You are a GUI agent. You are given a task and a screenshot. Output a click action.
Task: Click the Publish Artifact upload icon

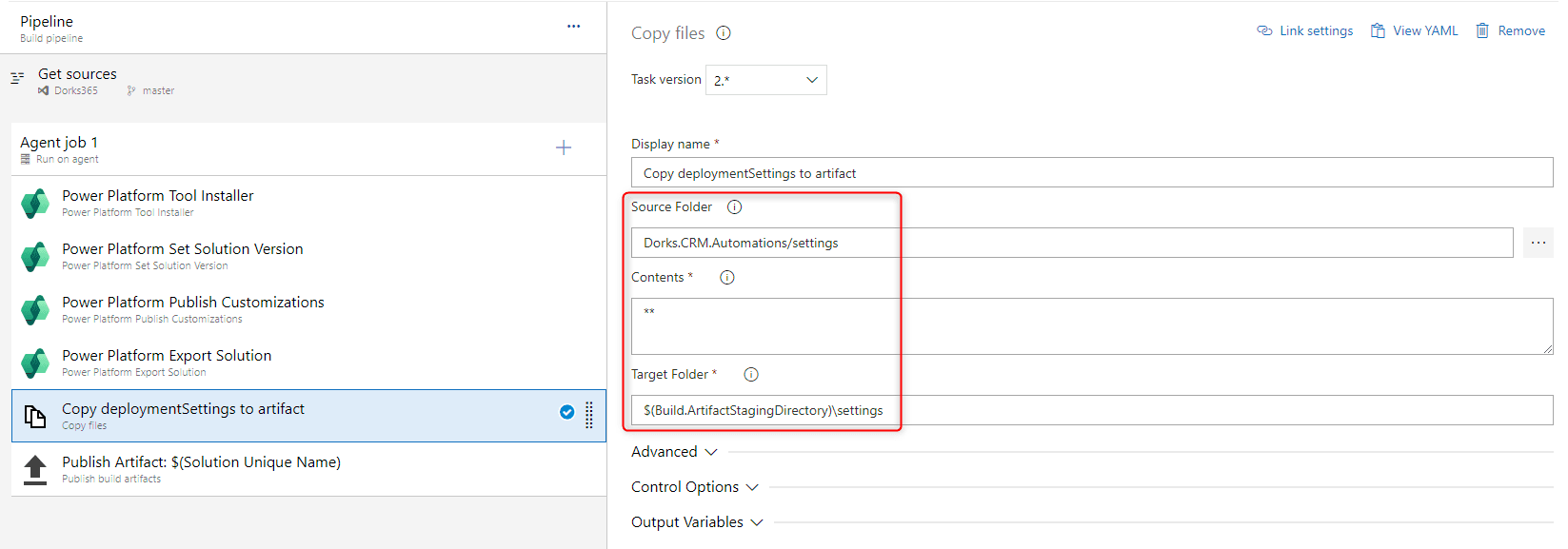[x=35, y=470]
